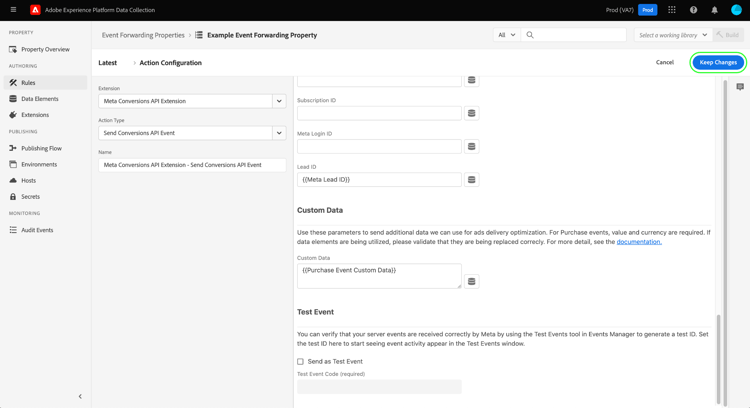
Task: Open the comments panel icon
Action: [740, 87]
